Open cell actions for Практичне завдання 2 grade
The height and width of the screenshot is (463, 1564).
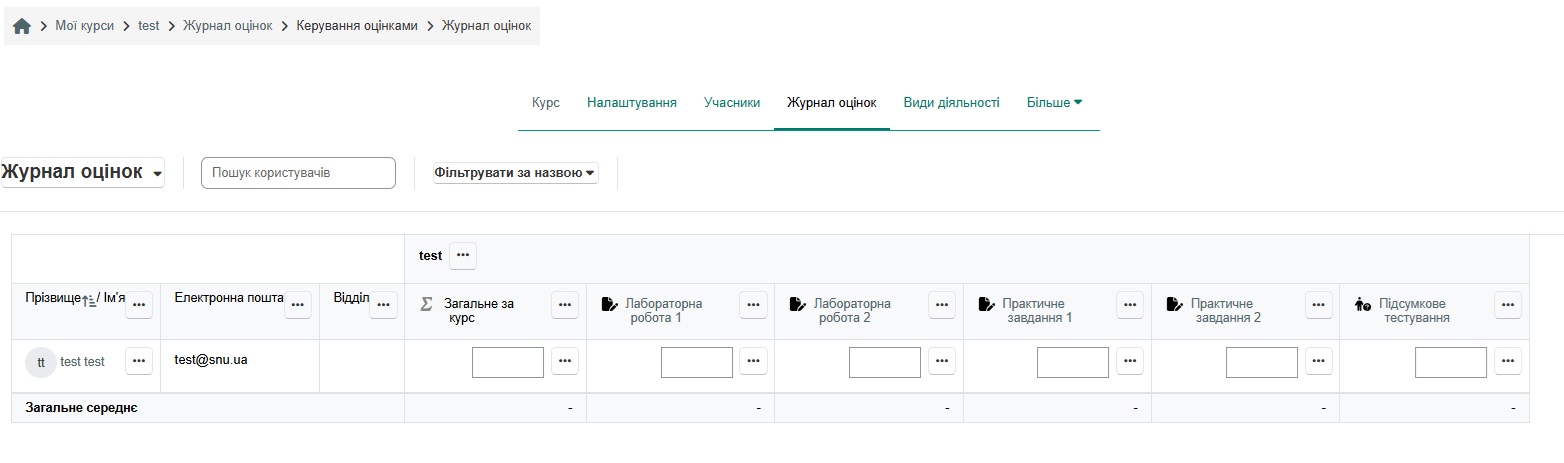(1319, 362)
